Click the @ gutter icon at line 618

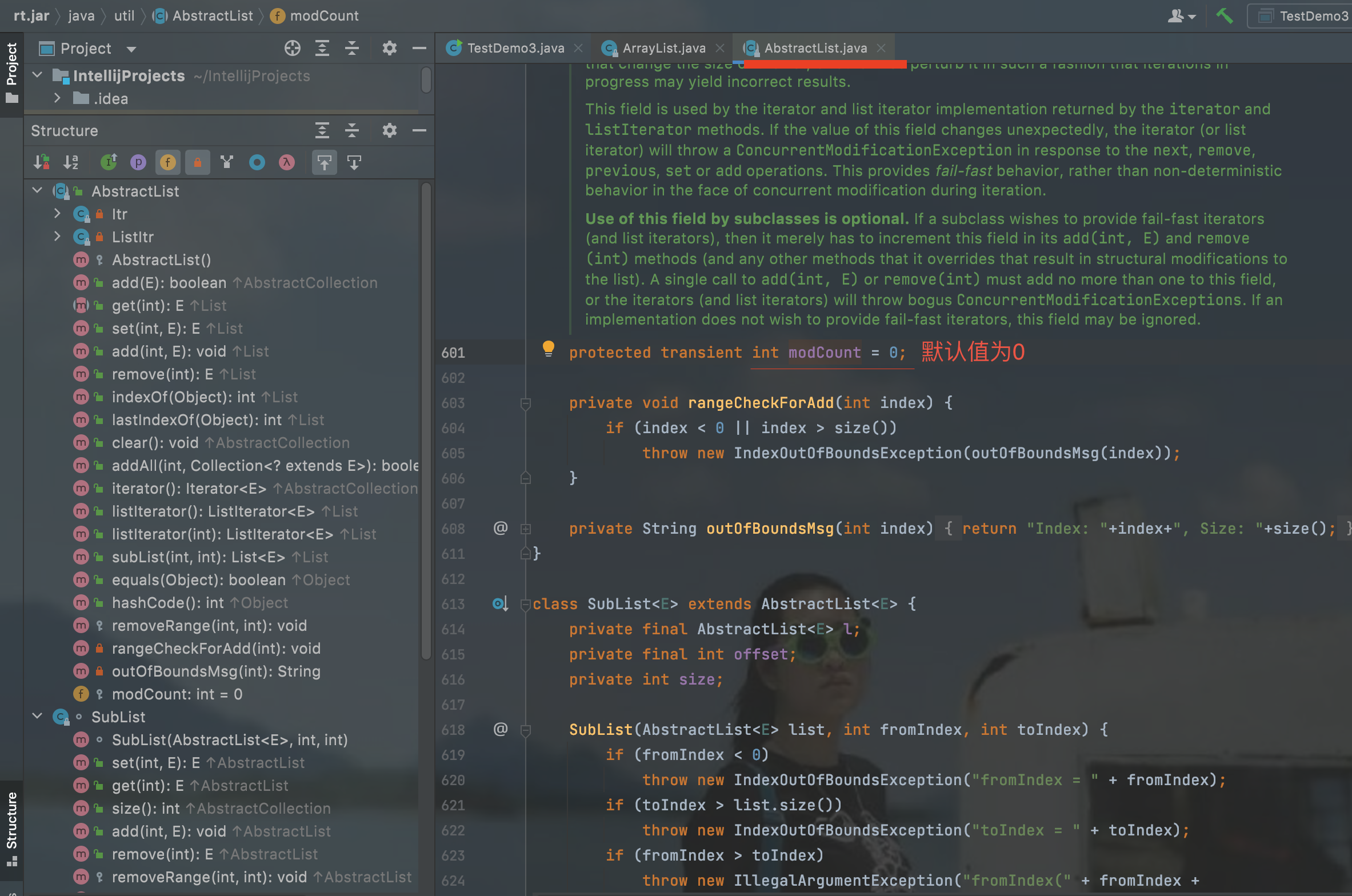click(501, 729)
